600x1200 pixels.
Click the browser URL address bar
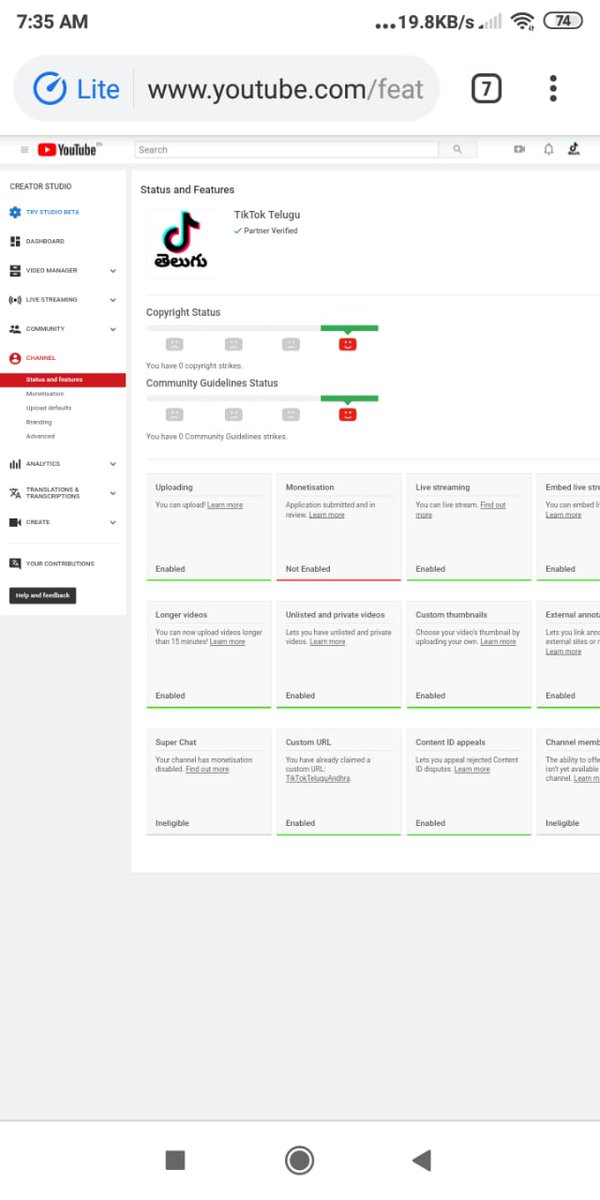click(x=286, y=89)
